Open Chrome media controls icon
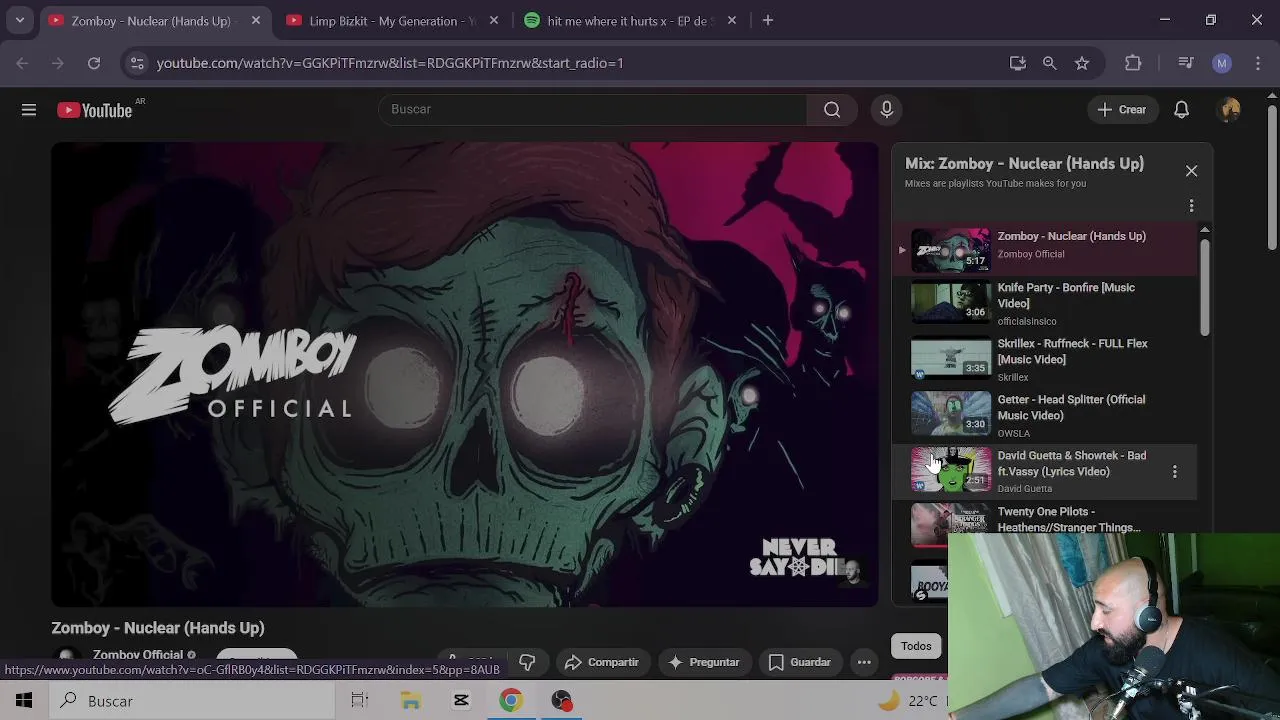Image resolution: width=1280 pixels, height=720 pixels. tap(1186, 63)
